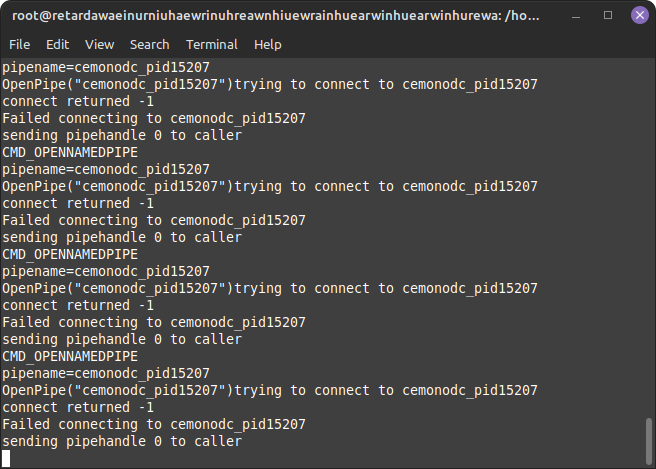Image resolution: width=656 pixels, height=469 pixels.
Task: Click the terminal cursor block on the last line
Action: pos(6,458)
